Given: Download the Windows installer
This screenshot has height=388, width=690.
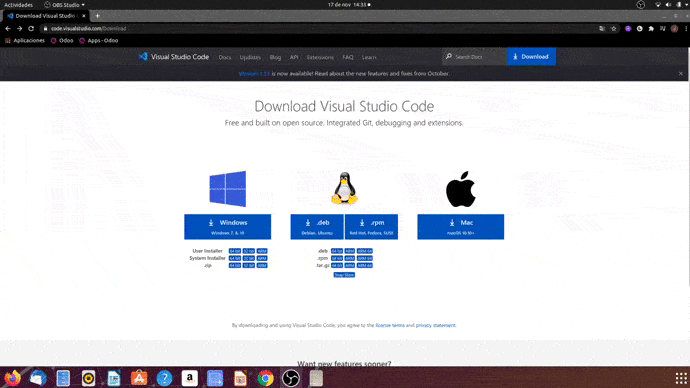Looking at the screenshot, I should pyautogui.click(x=228, y=227).
